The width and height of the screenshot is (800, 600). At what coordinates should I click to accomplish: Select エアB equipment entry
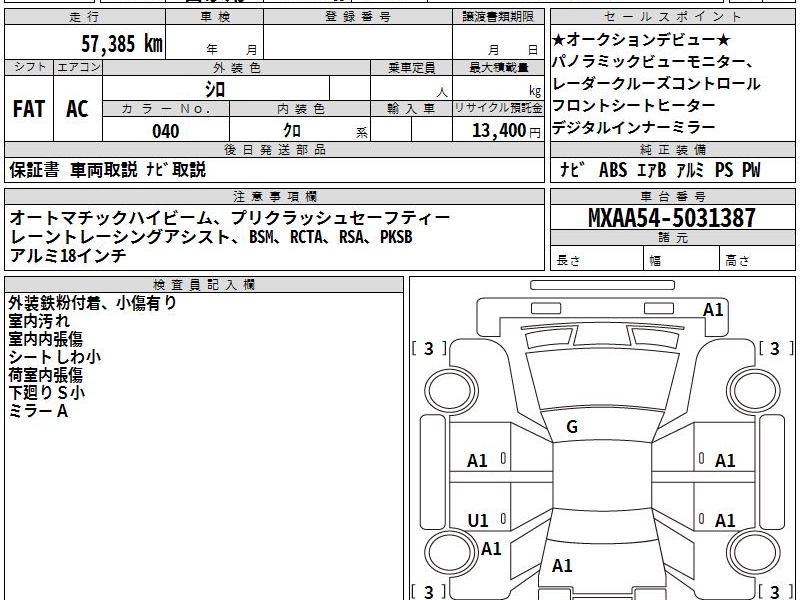point(652,170)
